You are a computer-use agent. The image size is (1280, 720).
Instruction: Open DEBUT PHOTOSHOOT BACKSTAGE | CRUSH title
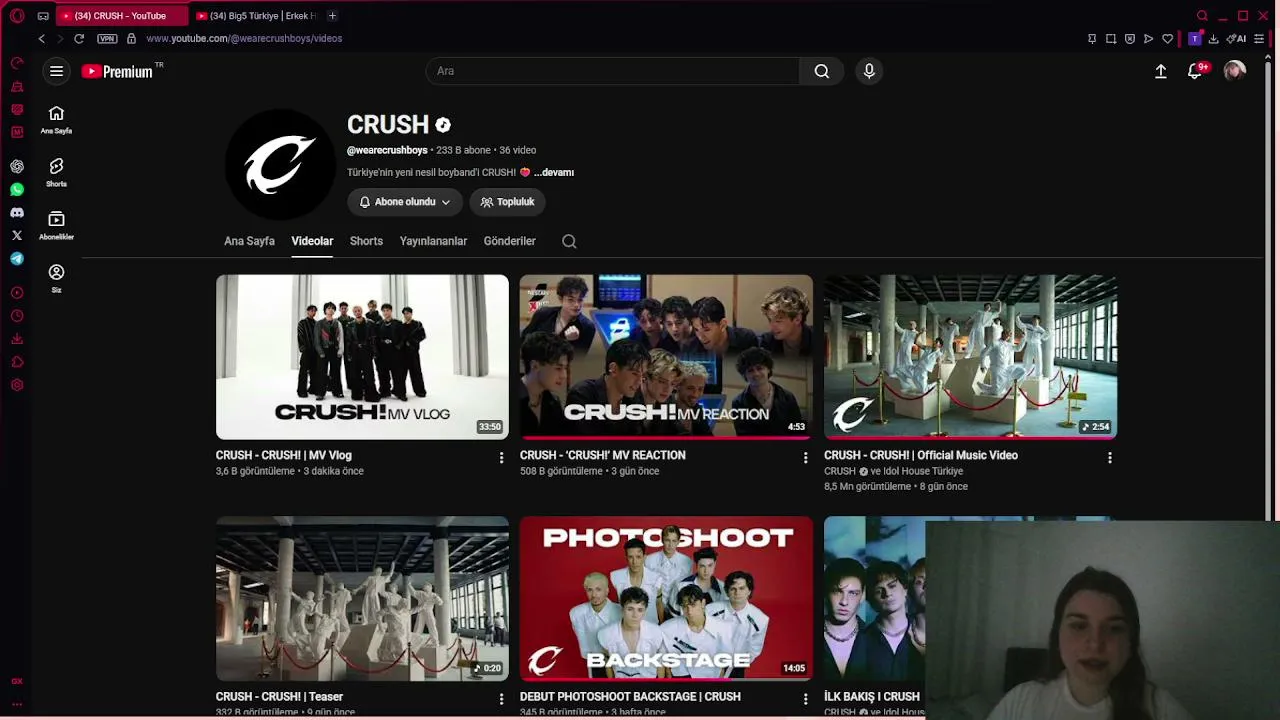[x=630, y=696]
